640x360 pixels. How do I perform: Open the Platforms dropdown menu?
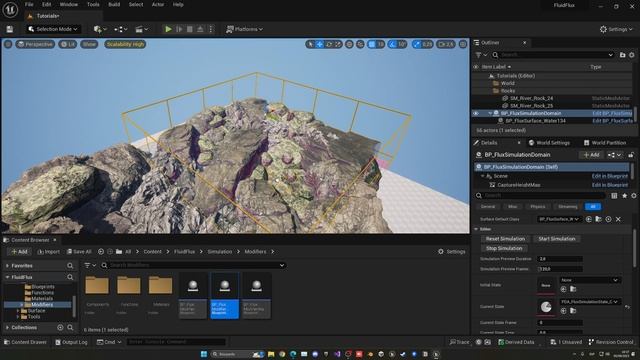pos(244,29)
